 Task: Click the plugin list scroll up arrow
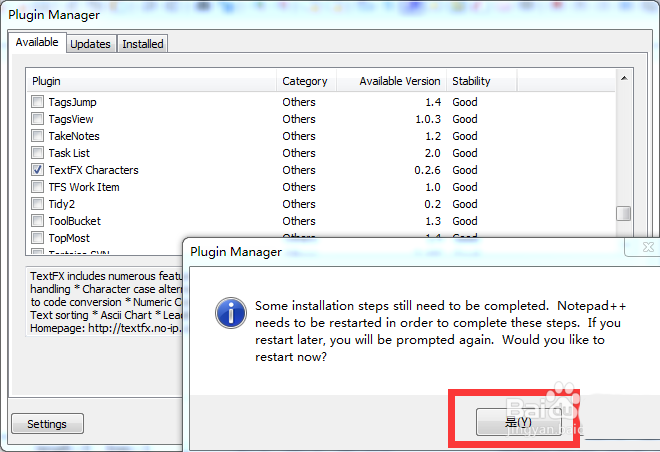coord(624,78)
